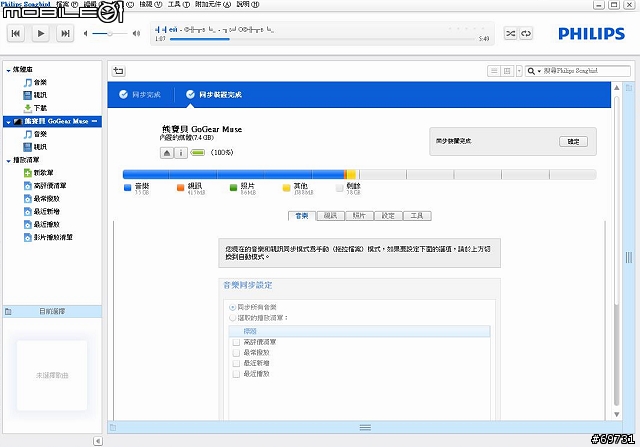
Task: Select the 選取的播放清單 radio option
Action: click(x=233, y=318)
